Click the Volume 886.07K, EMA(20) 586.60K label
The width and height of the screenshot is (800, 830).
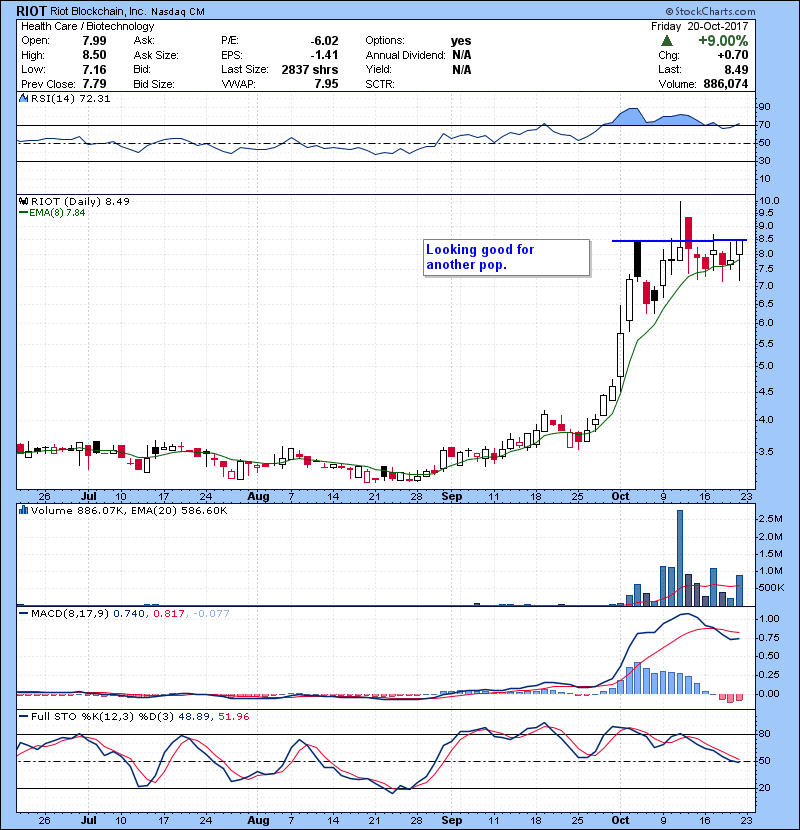129,511
